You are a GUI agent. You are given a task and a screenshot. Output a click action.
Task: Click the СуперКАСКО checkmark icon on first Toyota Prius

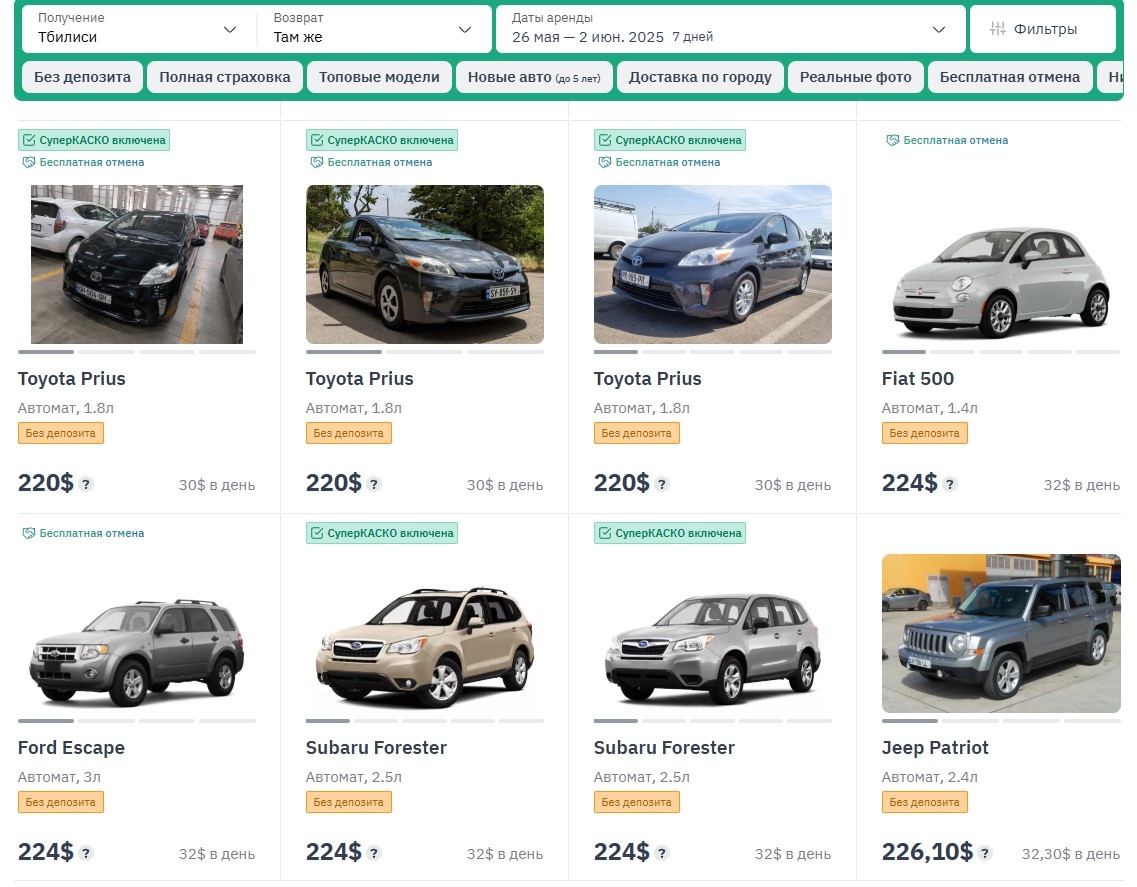30,140
